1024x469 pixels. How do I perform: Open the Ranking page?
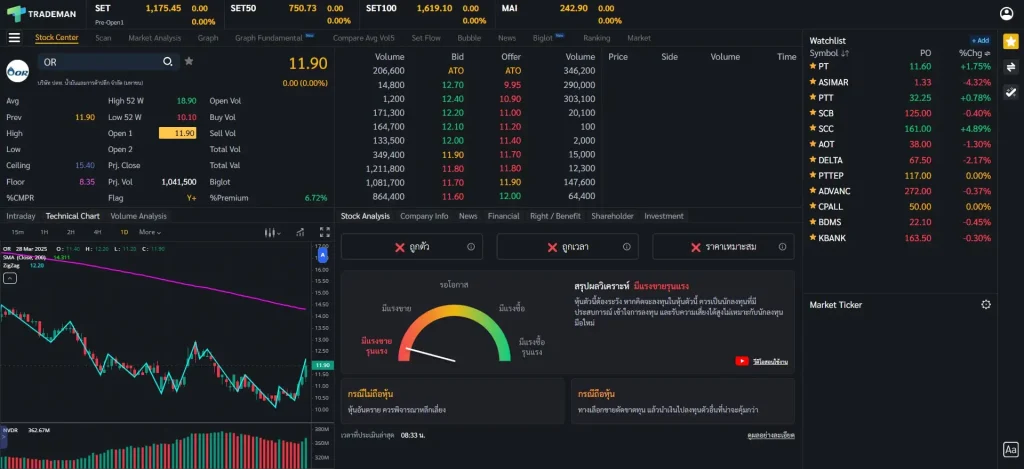click(597, 38)
